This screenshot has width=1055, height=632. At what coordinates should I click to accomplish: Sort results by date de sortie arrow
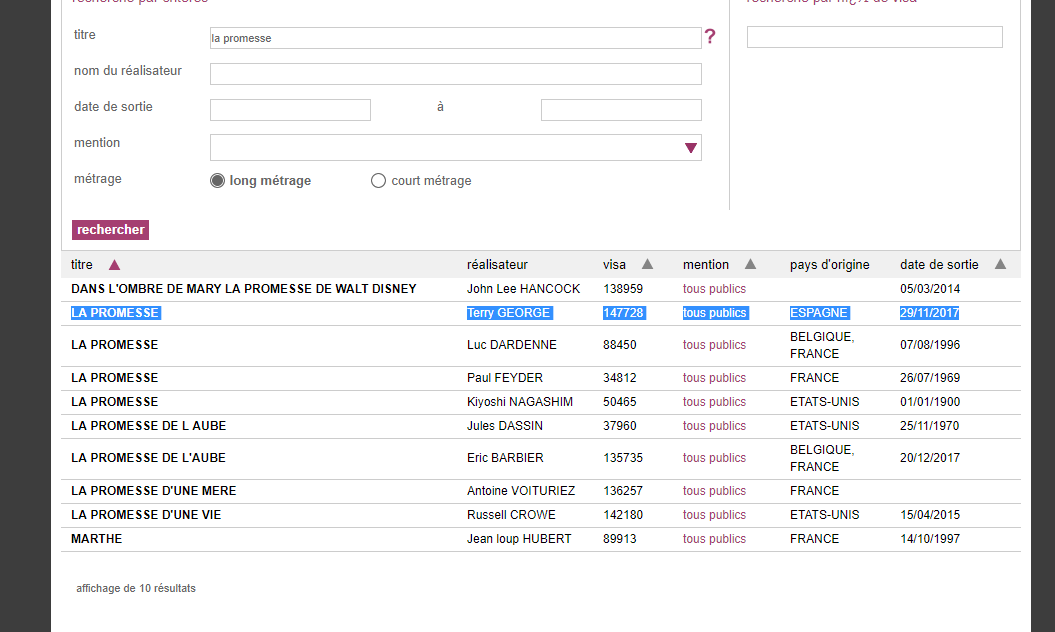point(1001,264)
